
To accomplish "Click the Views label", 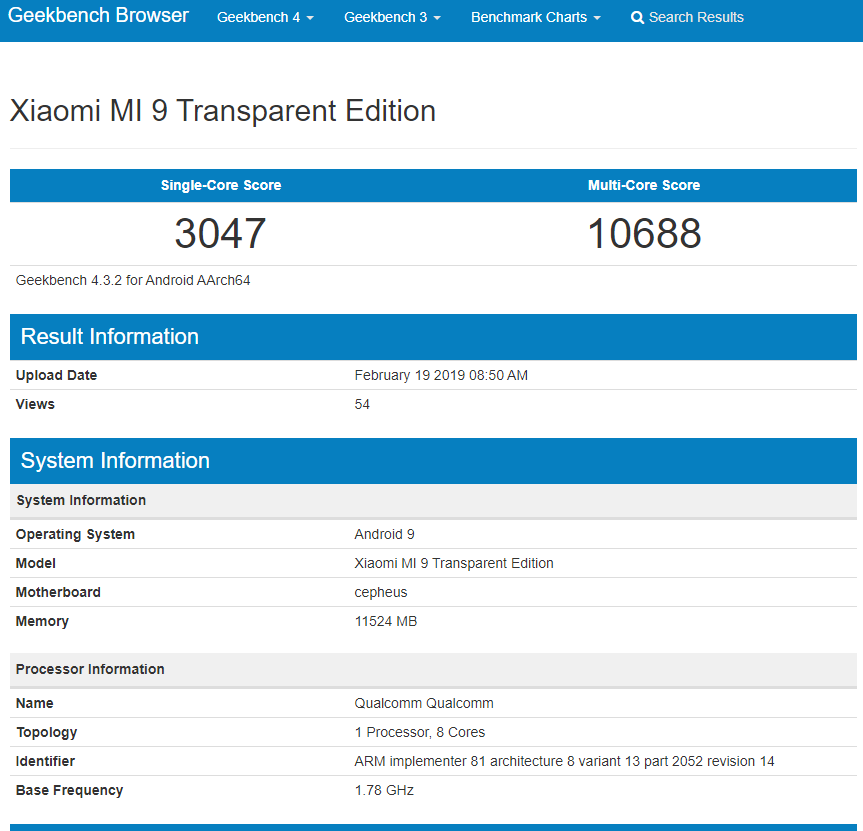I will 35,404.
